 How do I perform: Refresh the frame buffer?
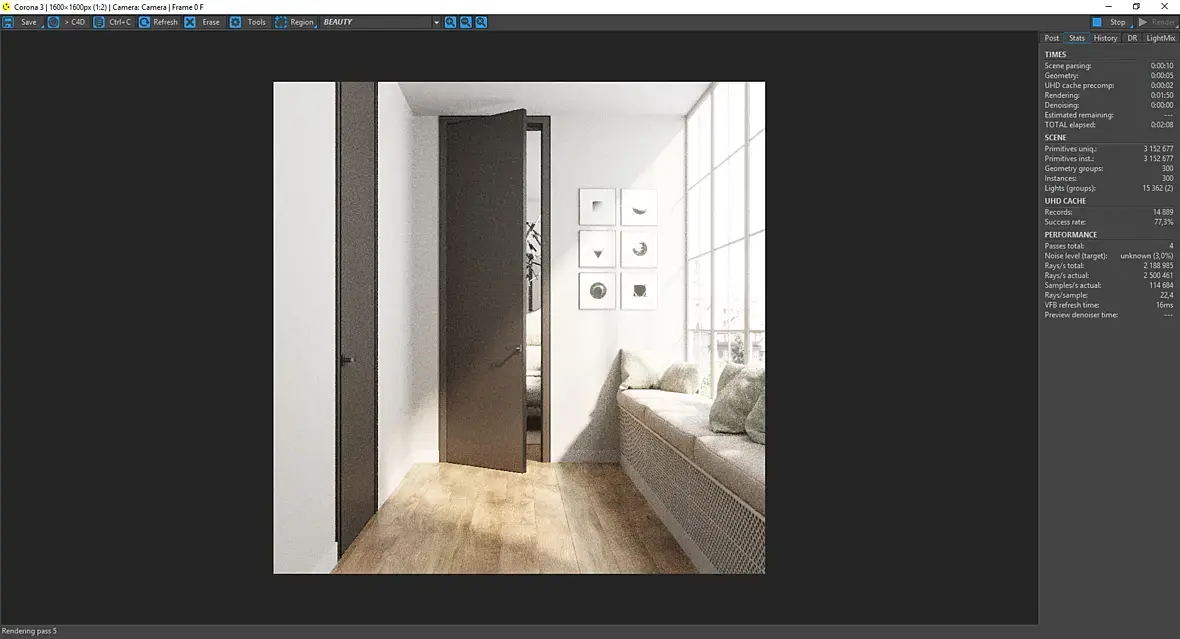[x=158, y=23]
